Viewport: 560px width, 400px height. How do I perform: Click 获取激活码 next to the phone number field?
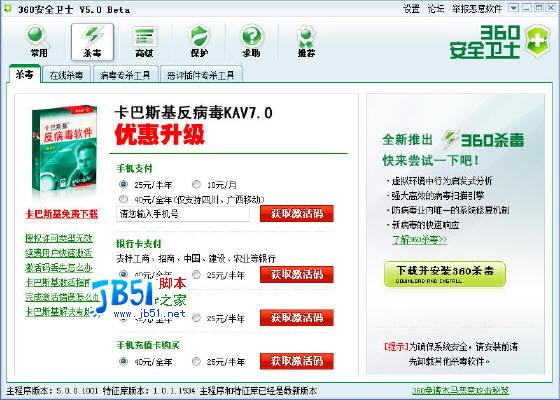(297, 214)
